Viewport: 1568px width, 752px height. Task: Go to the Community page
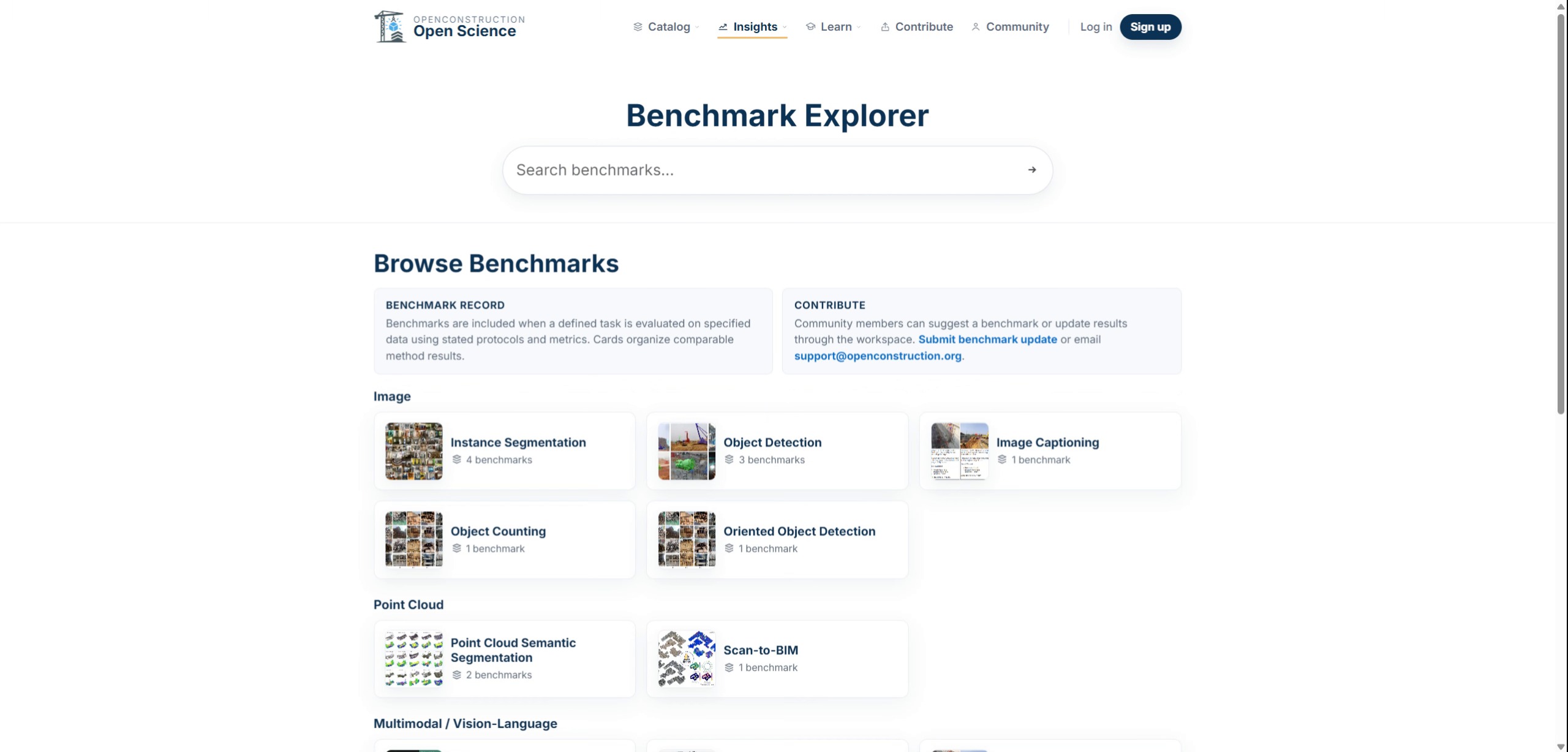click(1010, 27)
